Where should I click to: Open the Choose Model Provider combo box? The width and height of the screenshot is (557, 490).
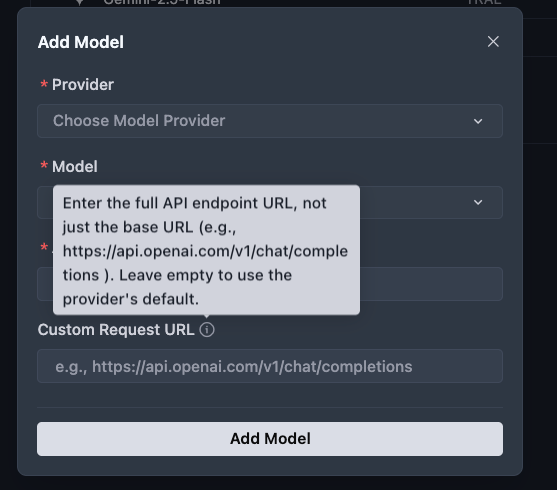coord(270,121)
